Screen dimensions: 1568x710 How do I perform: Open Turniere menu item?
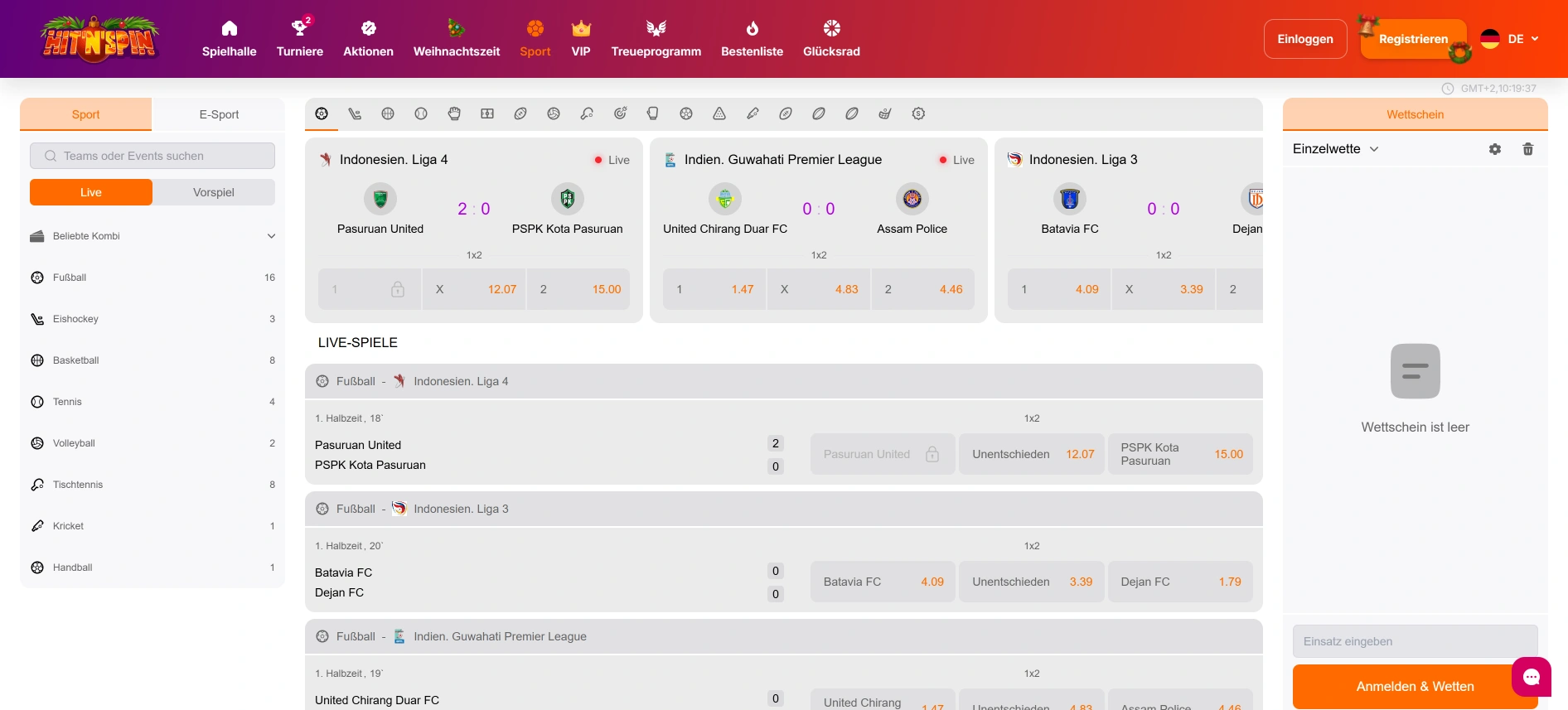pyautogui.click(x=300, y=39)
